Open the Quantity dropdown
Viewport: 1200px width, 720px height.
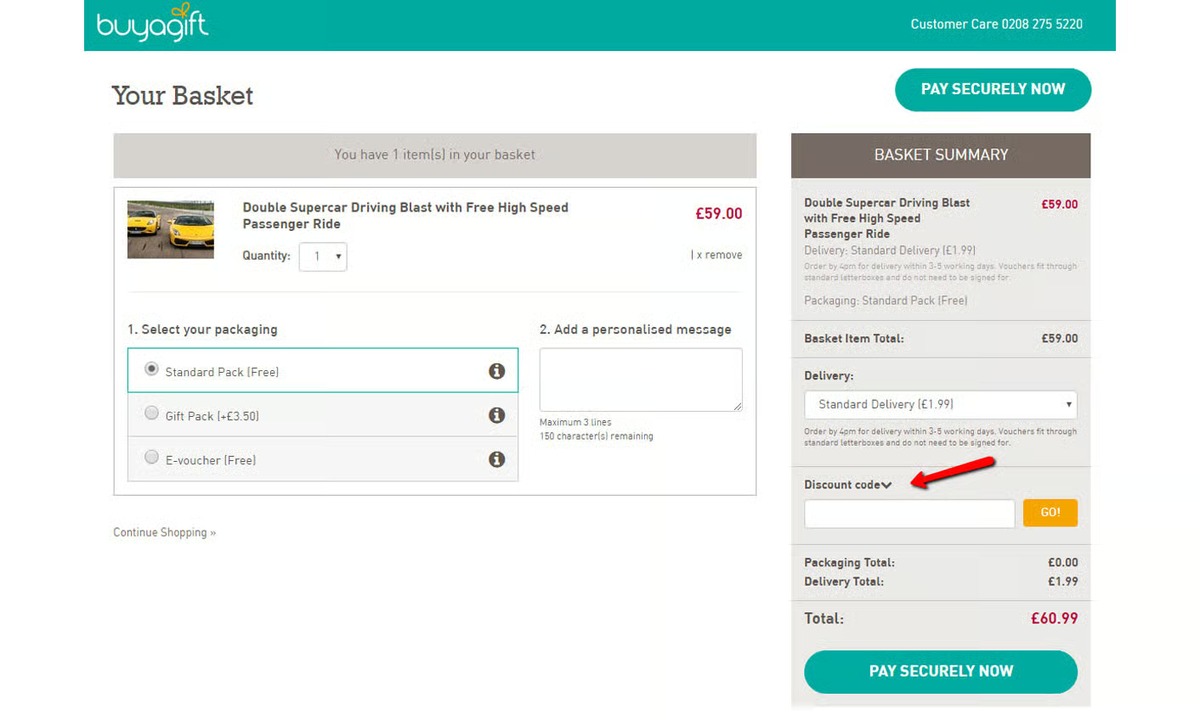(x=323, y=257)
